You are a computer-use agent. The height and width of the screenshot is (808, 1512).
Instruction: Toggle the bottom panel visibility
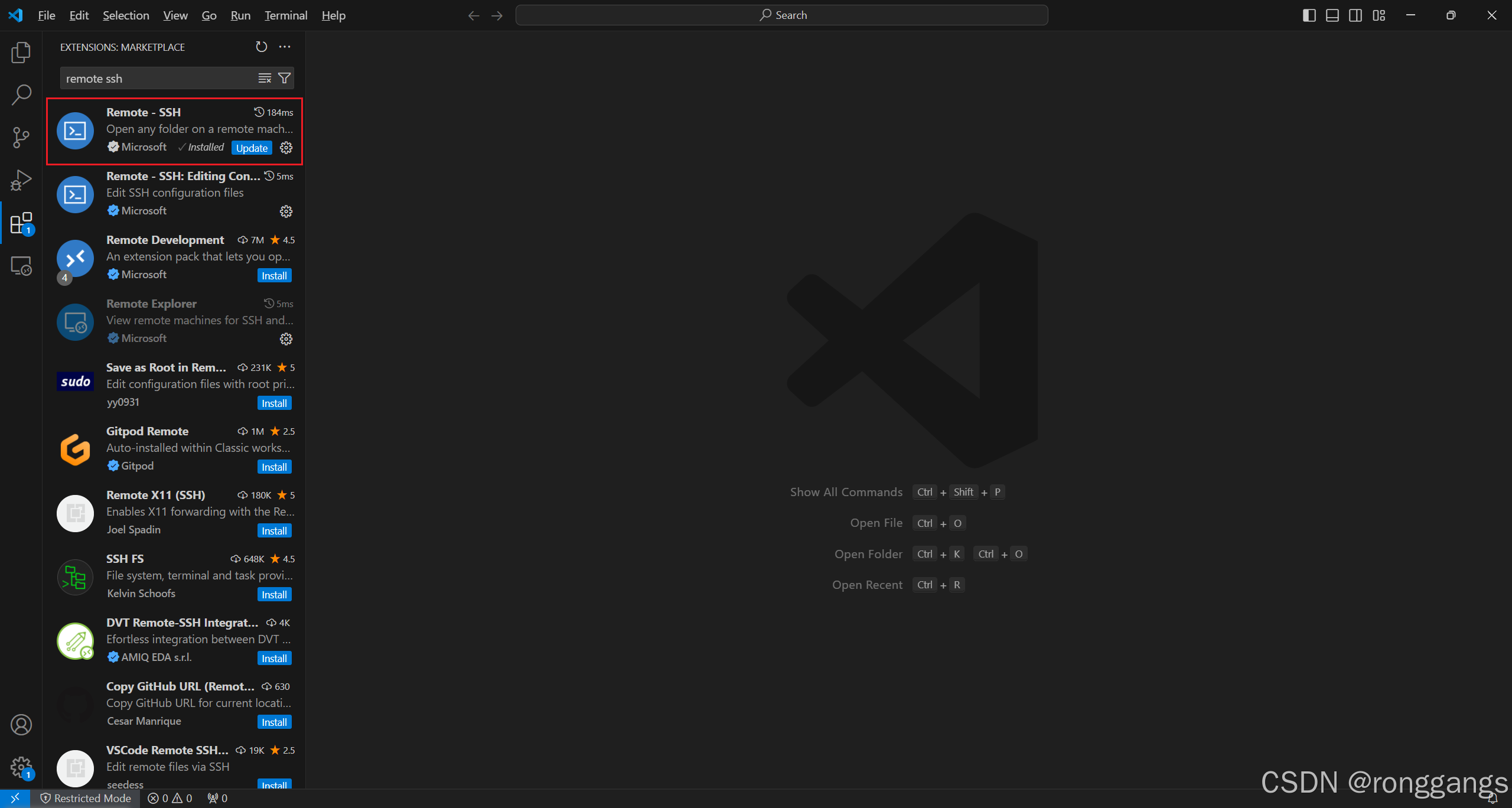pos(1332,15)
